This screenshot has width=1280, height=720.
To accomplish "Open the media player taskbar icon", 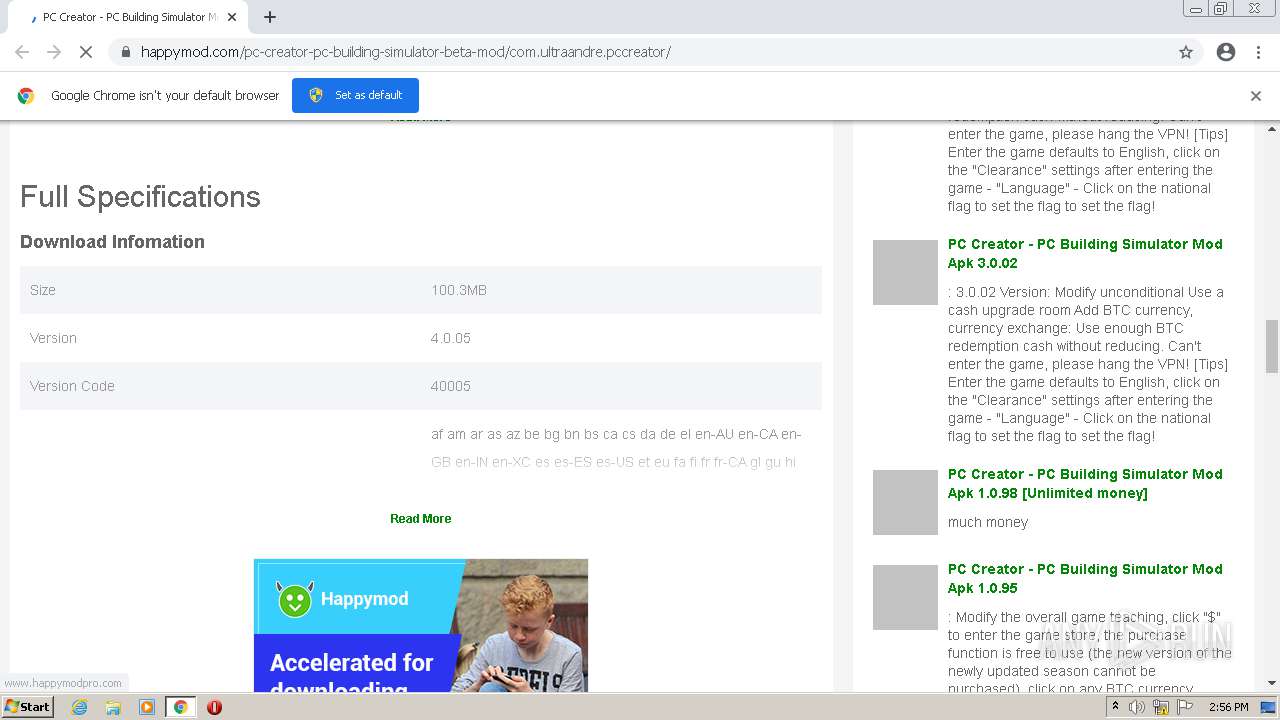I will [147, 707].
